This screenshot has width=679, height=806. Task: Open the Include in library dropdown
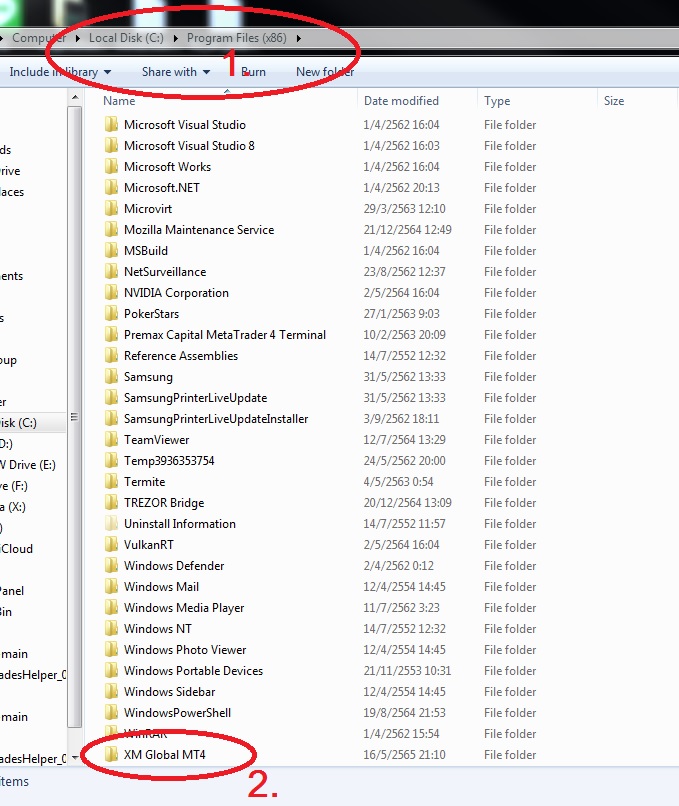60,72
